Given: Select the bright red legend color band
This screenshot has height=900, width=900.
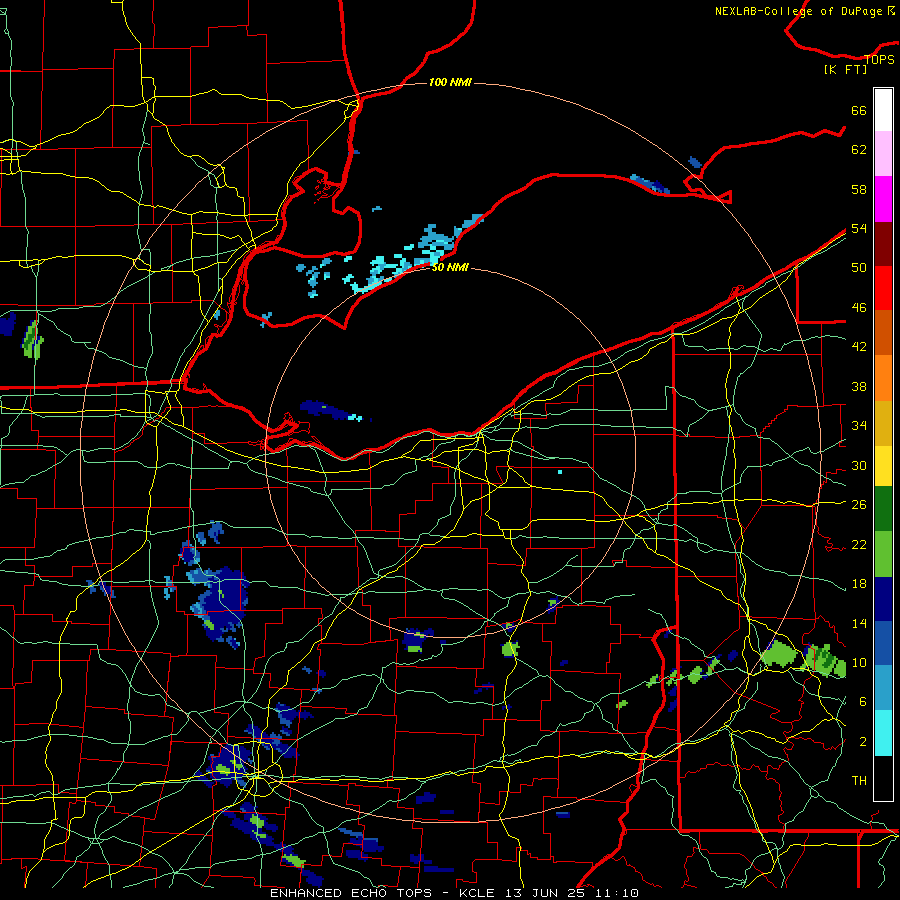Looking at the screenshot, I should click(883, 288).
